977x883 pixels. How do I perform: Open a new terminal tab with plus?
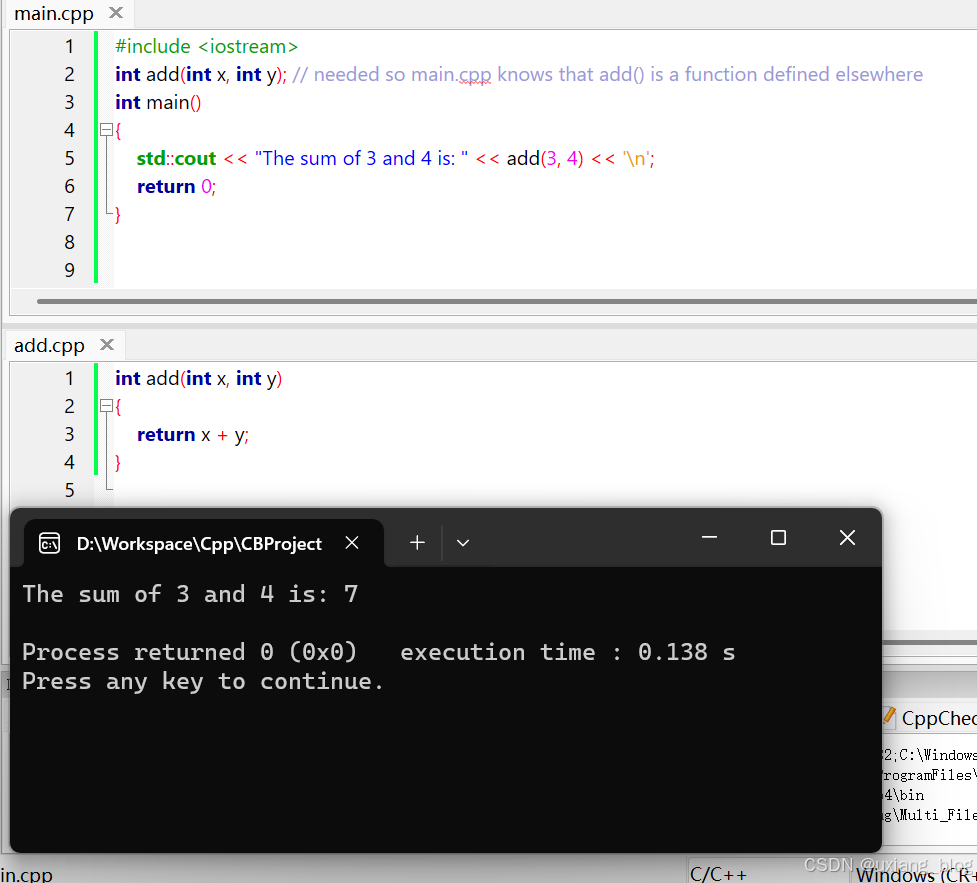[417, 543]
